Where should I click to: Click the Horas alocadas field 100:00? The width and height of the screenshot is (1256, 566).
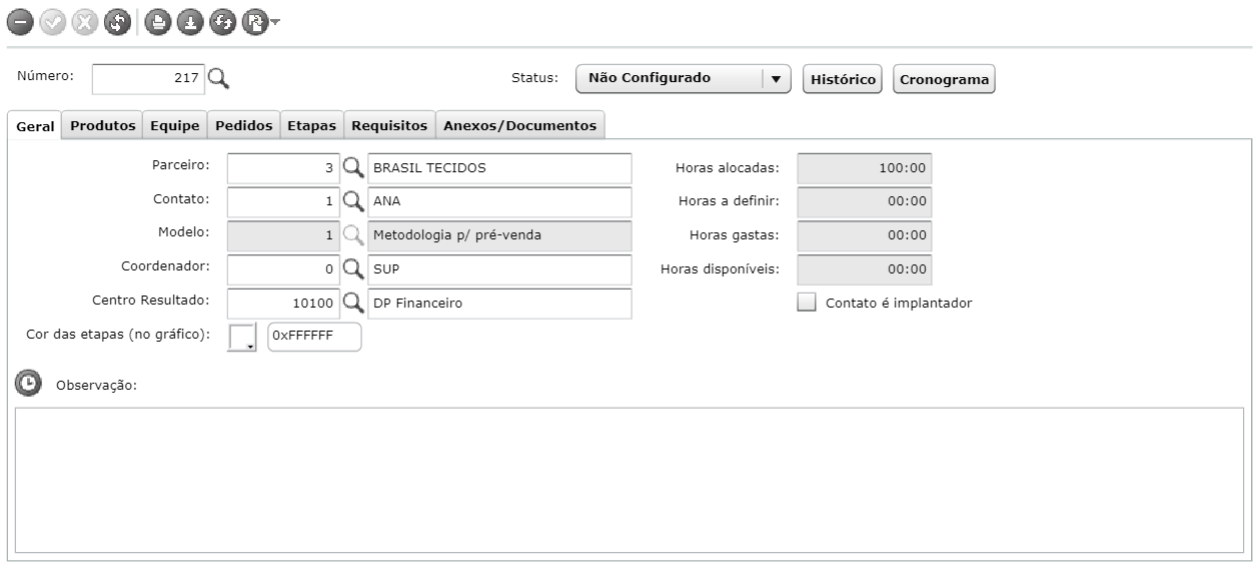(864, 168)
